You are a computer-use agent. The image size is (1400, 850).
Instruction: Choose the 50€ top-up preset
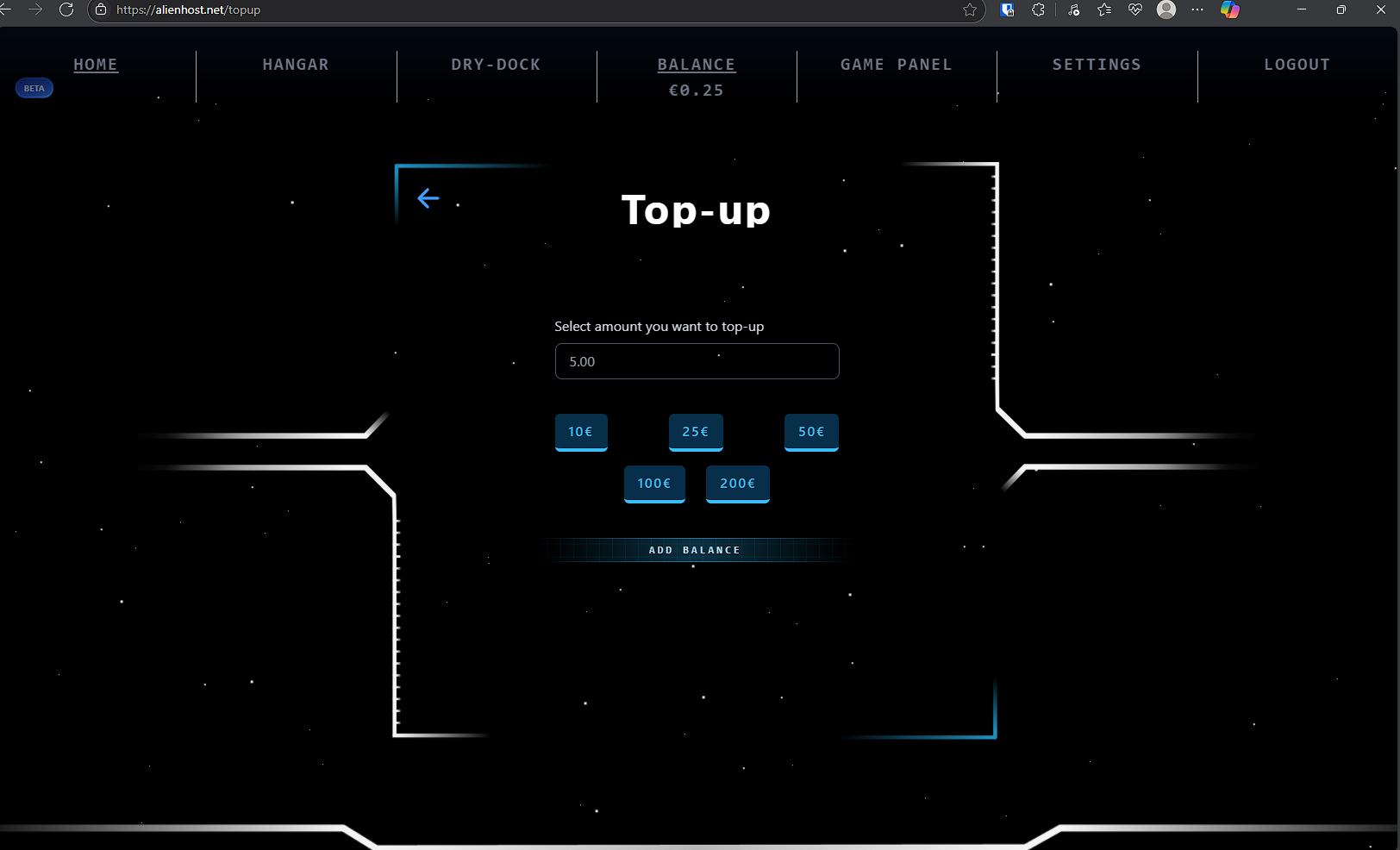pos(811,432)
